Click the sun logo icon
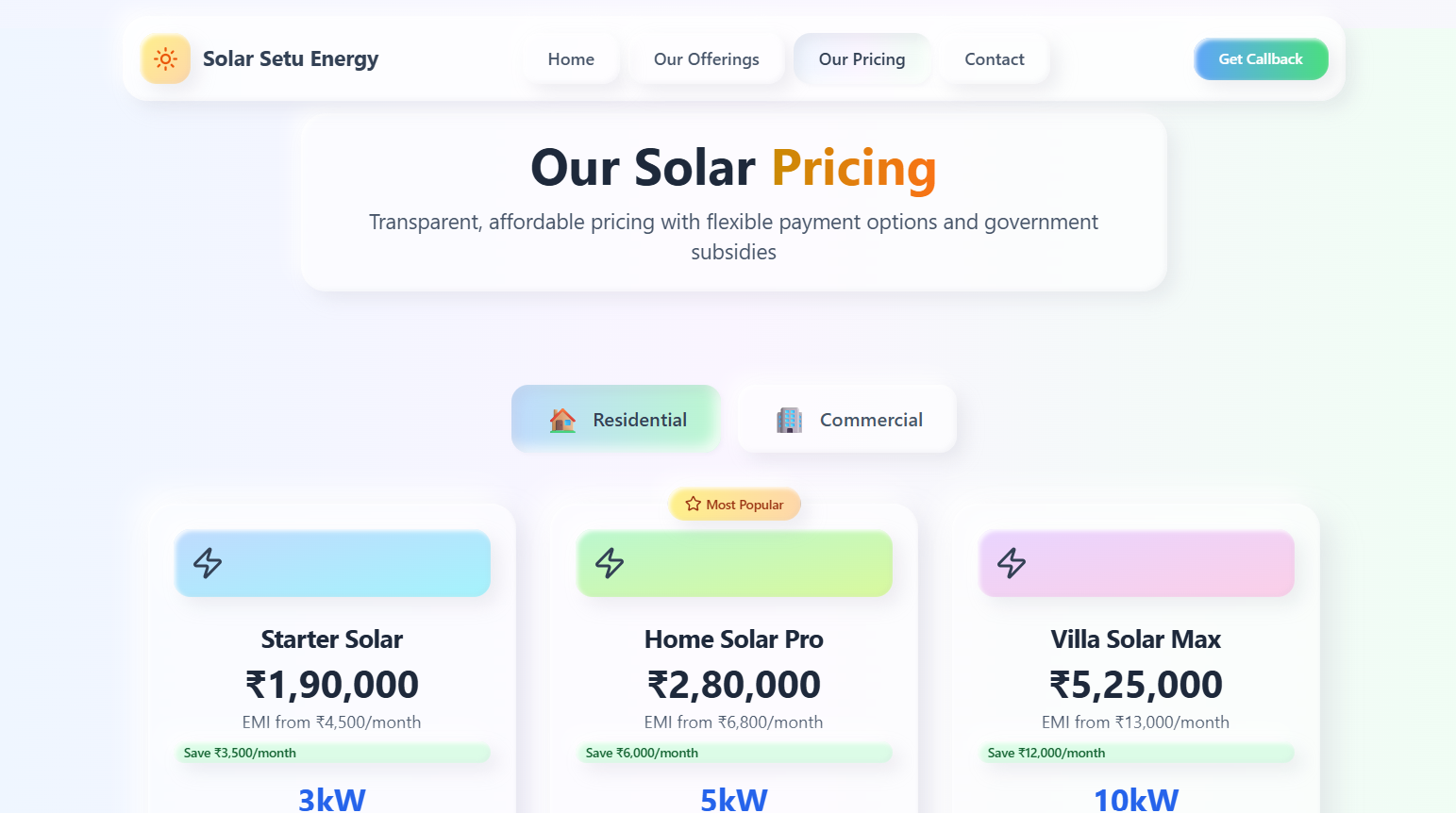 [x=165, y=59]
